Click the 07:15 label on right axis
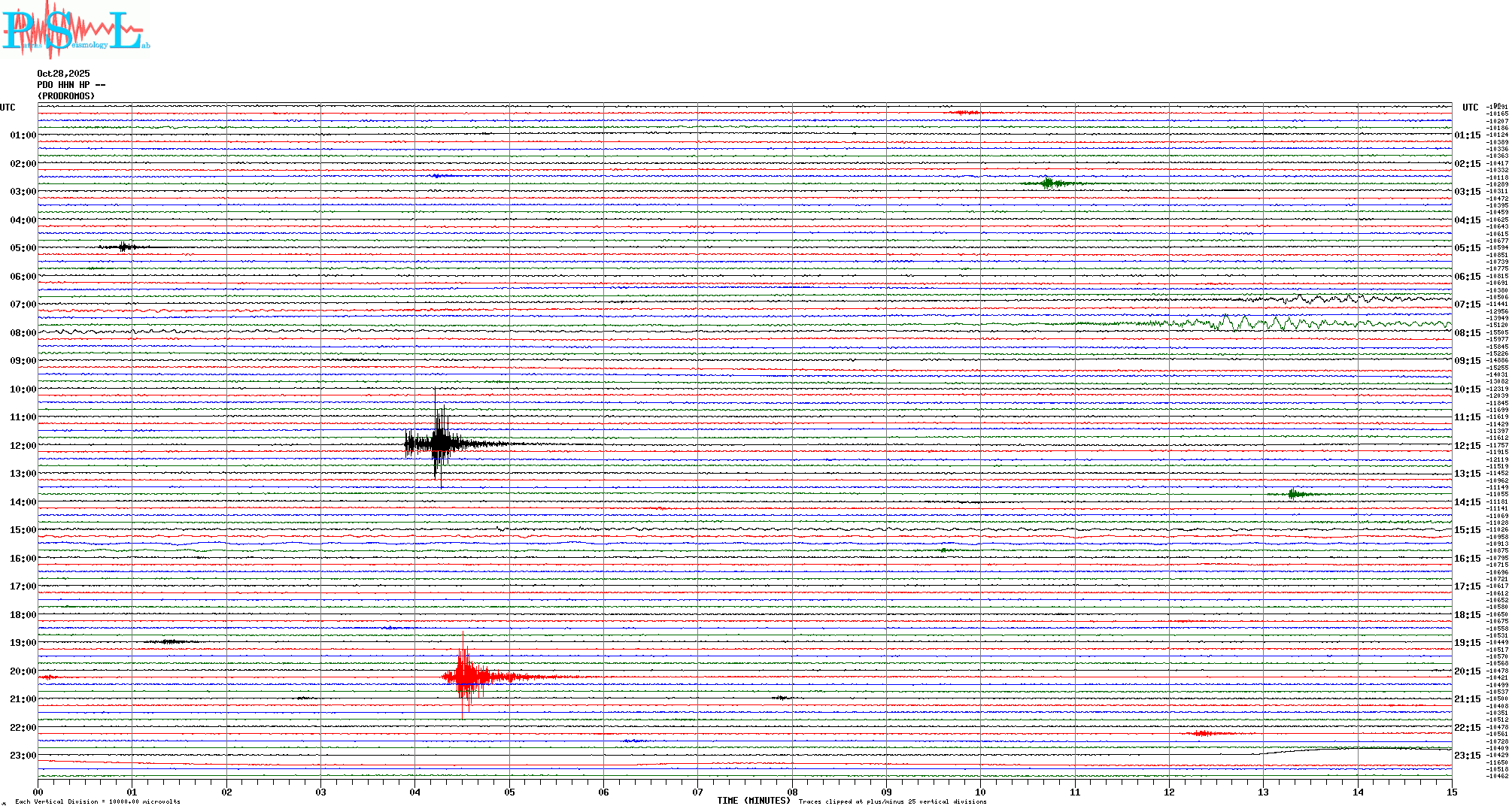 click(x=1467, y=304)
